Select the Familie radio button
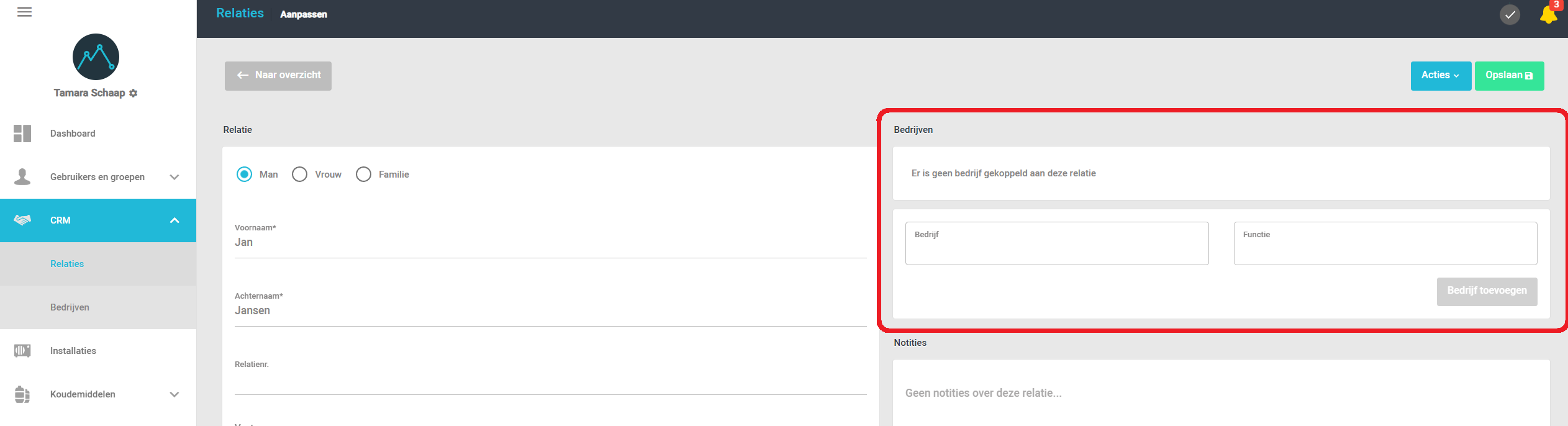 (x=363, y=174)
